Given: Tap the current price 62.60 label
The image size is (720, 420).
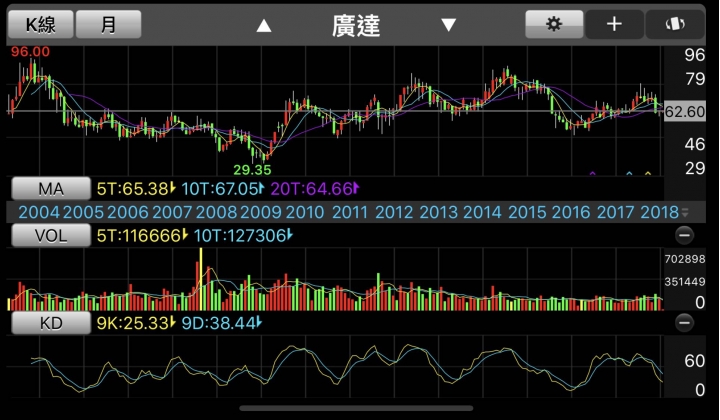Looking at the screenshot, I should point(685,112).
